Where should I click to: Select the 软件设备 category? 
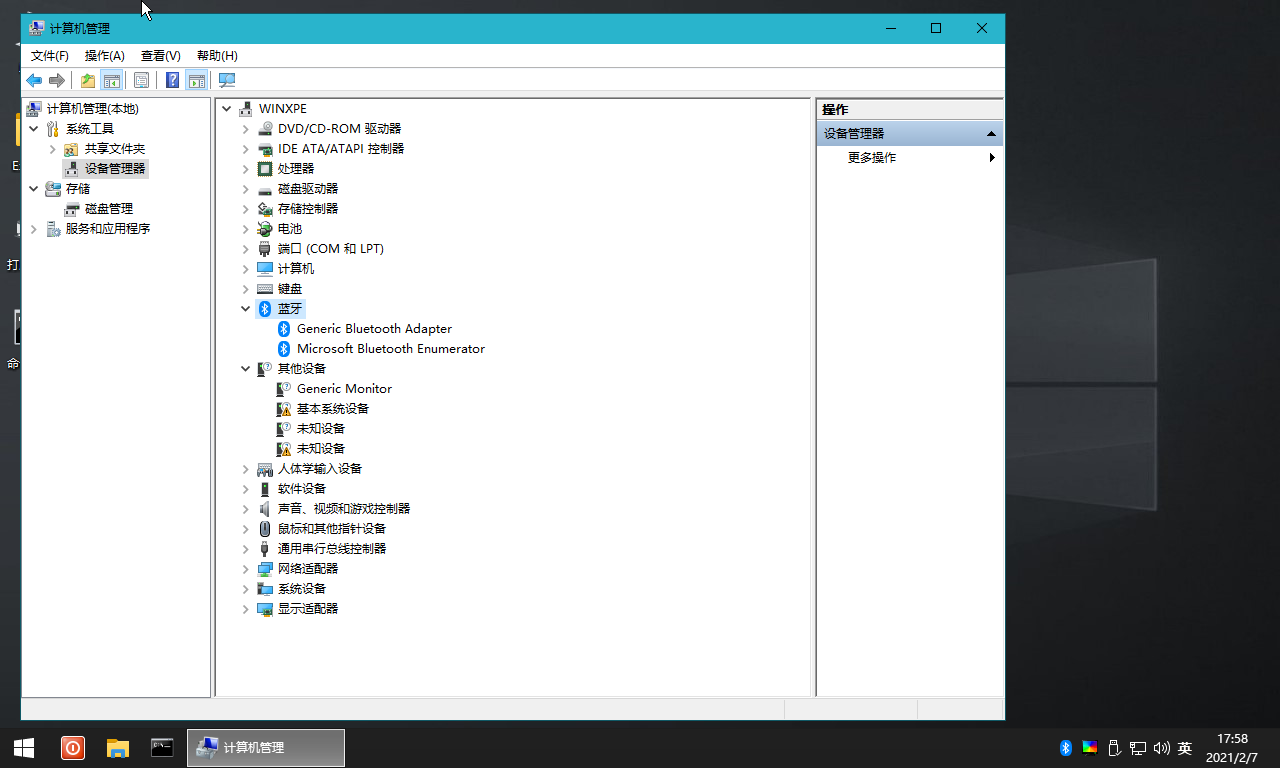pyautogui.click(x=302, y=489)
